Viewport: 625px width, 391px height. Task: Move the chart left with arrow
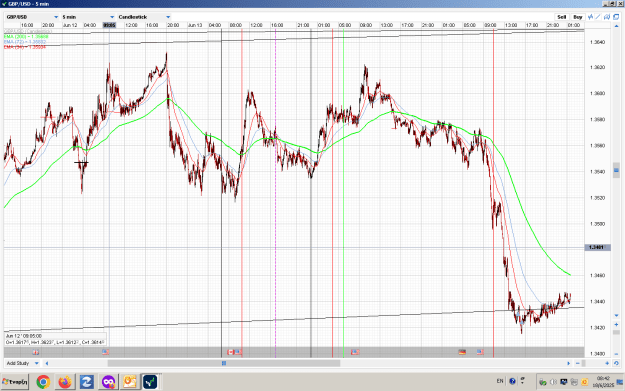pyautogui.click(x=47, y=363)
